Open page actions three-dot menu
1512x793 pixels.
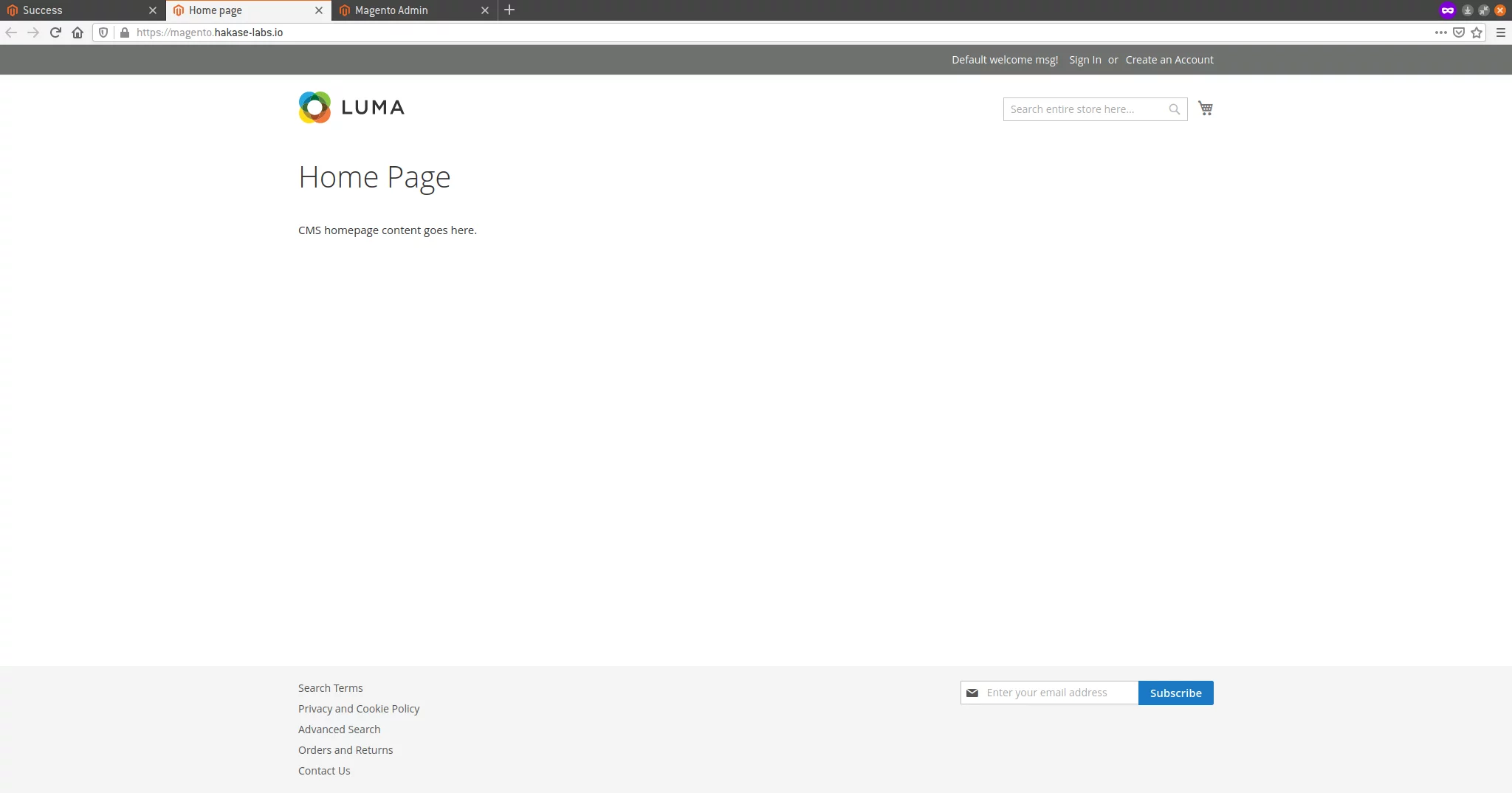(1440, 32)
